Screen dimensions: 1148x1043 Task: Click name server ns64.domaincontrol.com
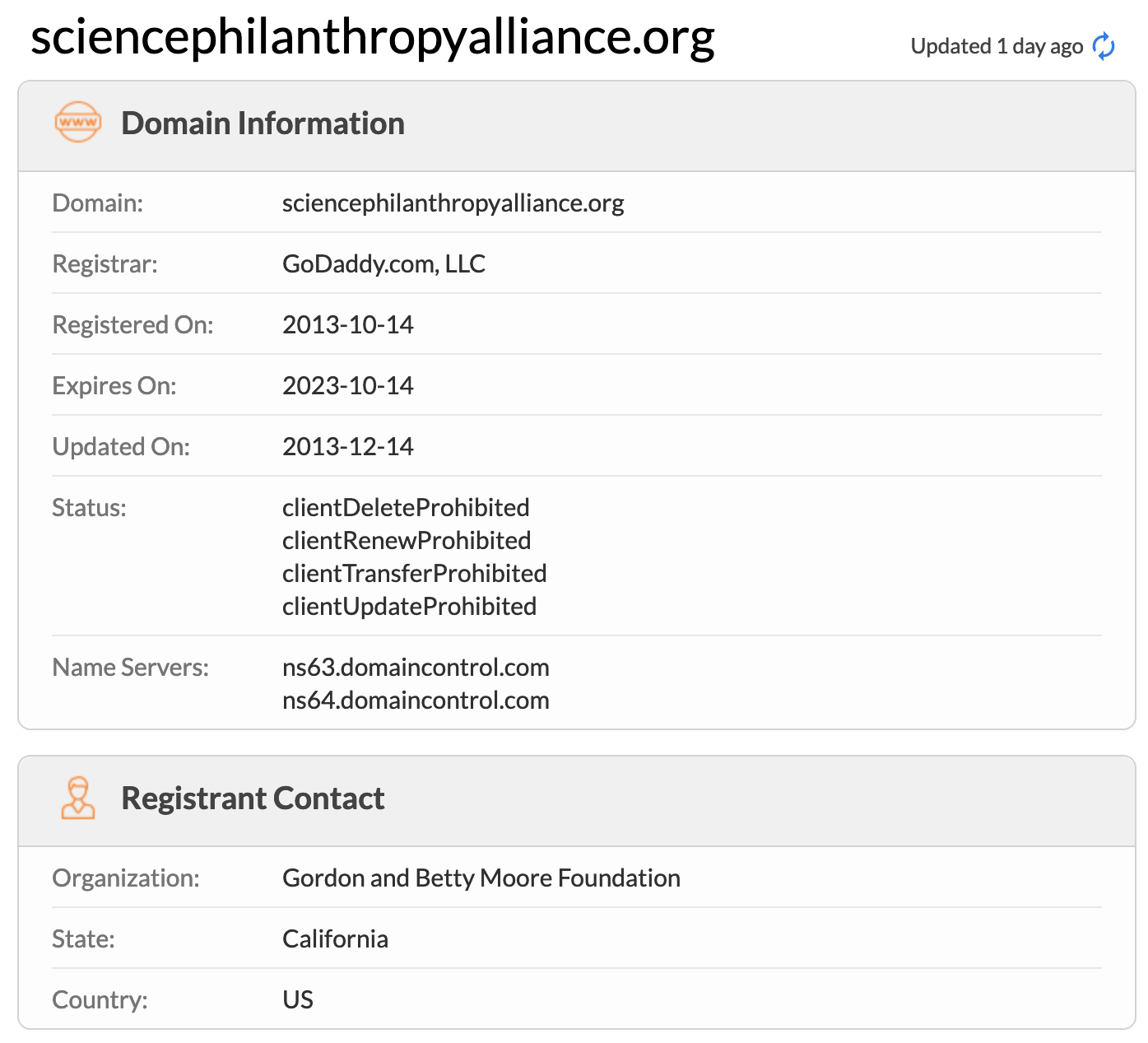pyautogui.click(x=416, y=700)
